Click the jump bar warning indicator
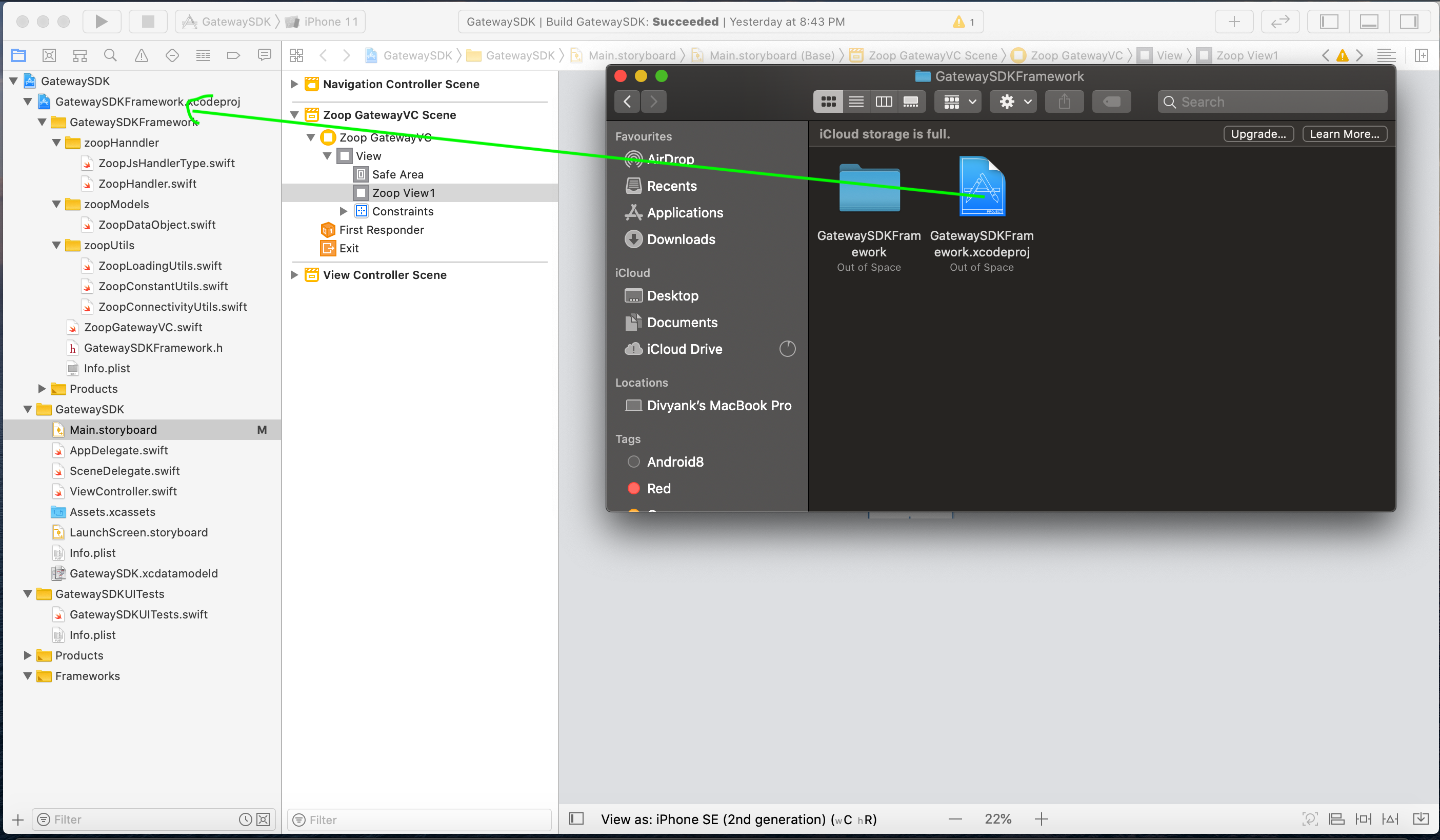This screenshot has height=840, width=1440. click(x=1342, y=55)
